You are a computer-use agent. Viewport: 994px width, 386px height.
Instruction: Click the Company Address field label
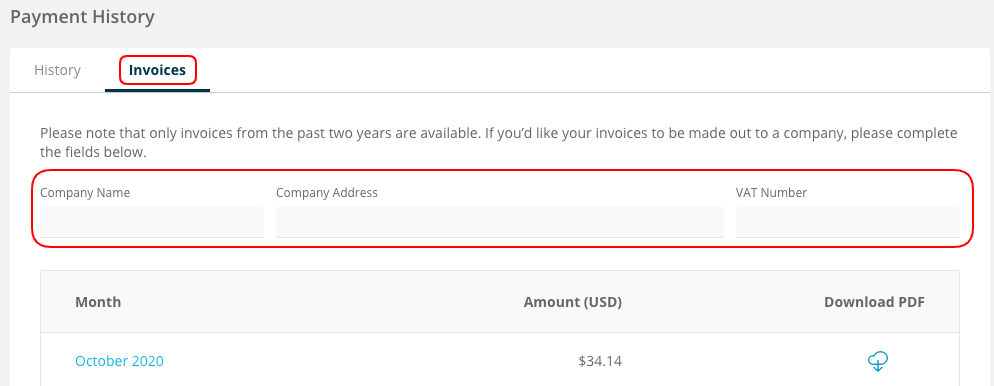326,193
